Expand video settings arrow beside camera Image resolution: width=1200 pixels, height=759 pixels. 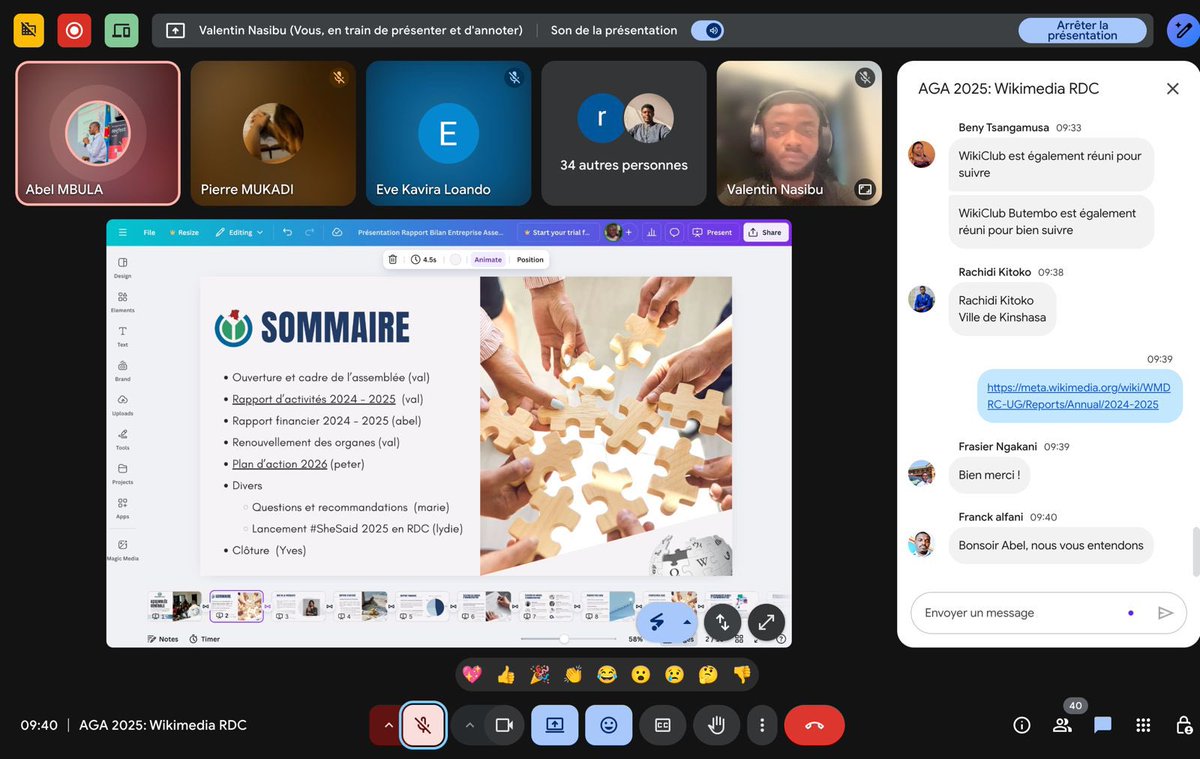(469, 725)
